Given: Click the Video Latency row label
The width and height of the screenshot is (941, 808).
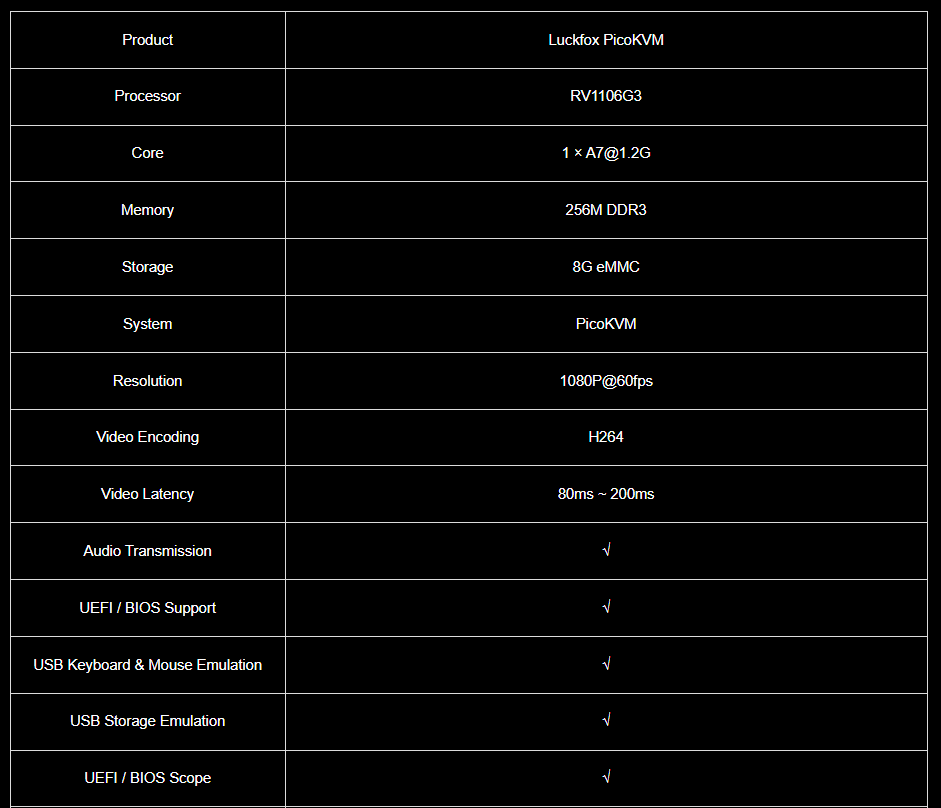Looking at the screenshot, I should click(x=147, y=494).
